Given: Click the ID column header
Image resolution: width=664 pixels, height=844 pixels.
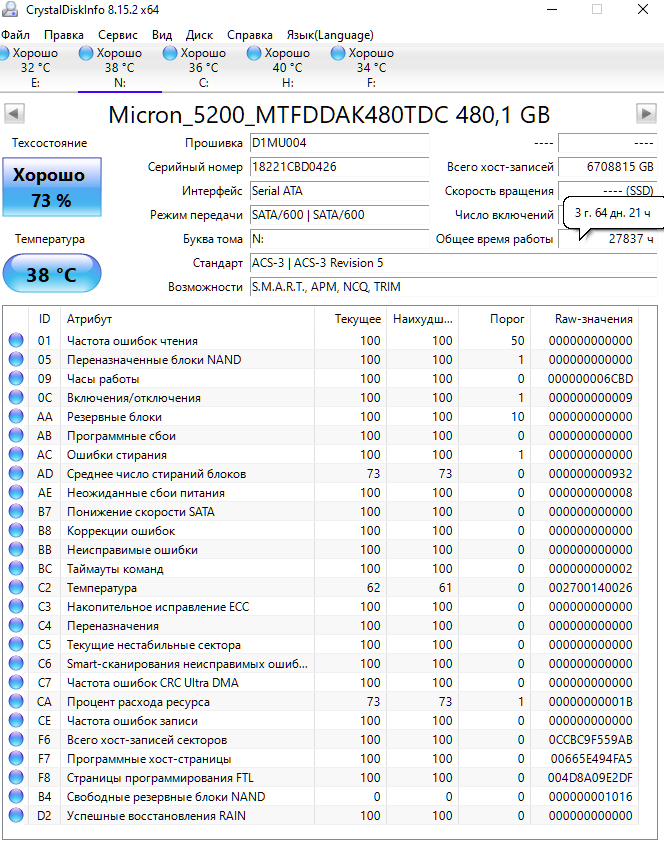Looking at the screenshot, I should tap(44, 319).
